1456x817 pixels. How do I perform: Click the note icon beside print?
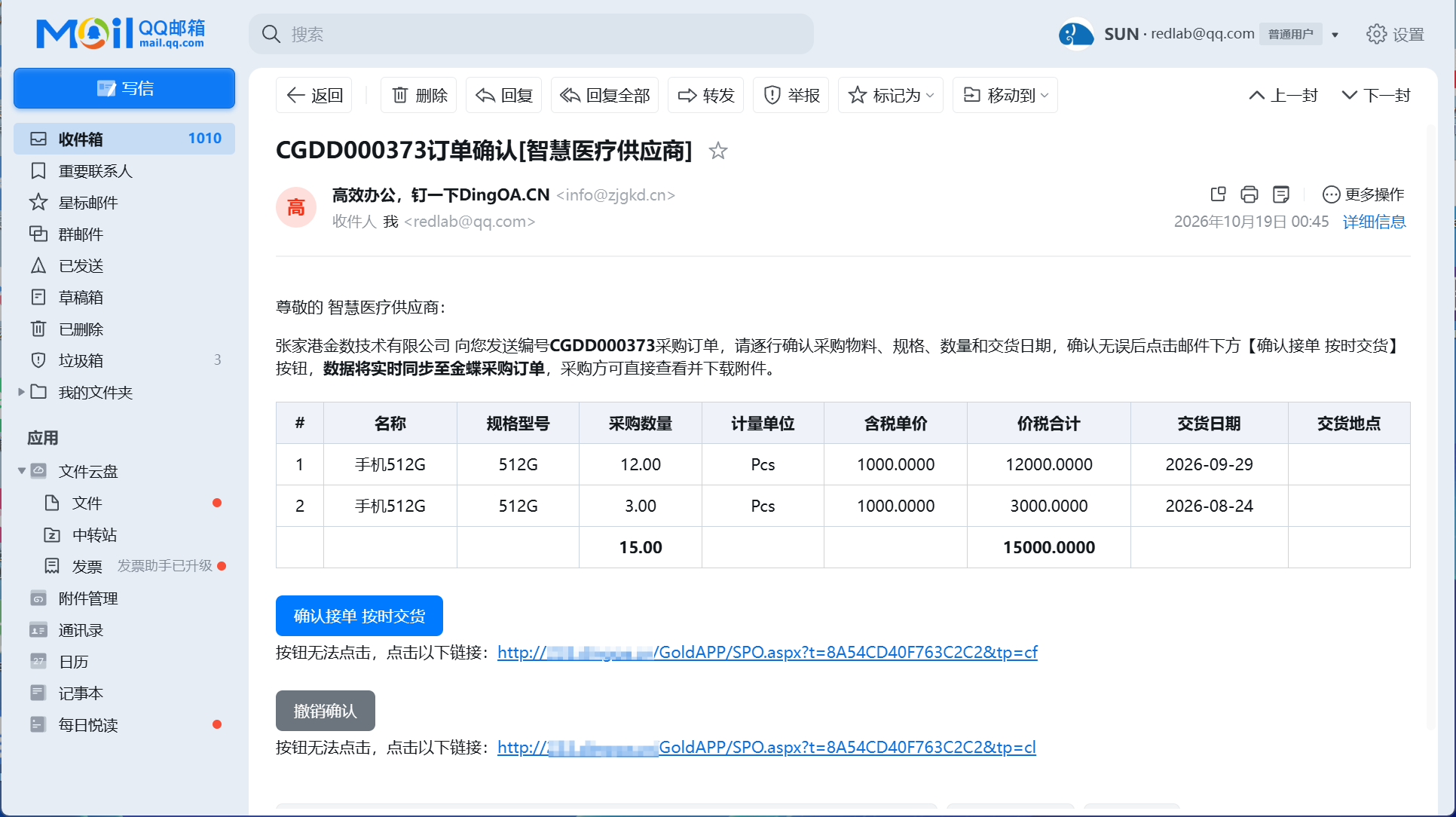1281,194
